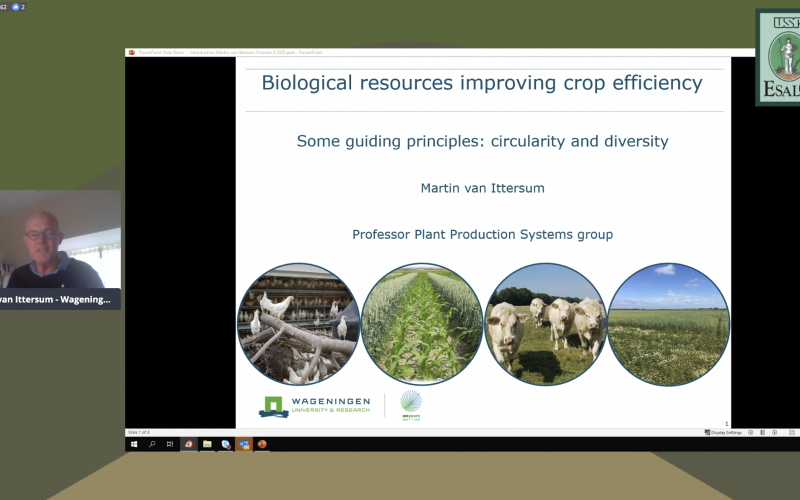800x500 pixels.
Task: Click the slide title 'Biological resources improving crop efficiency'
Action: click(482, 83)
